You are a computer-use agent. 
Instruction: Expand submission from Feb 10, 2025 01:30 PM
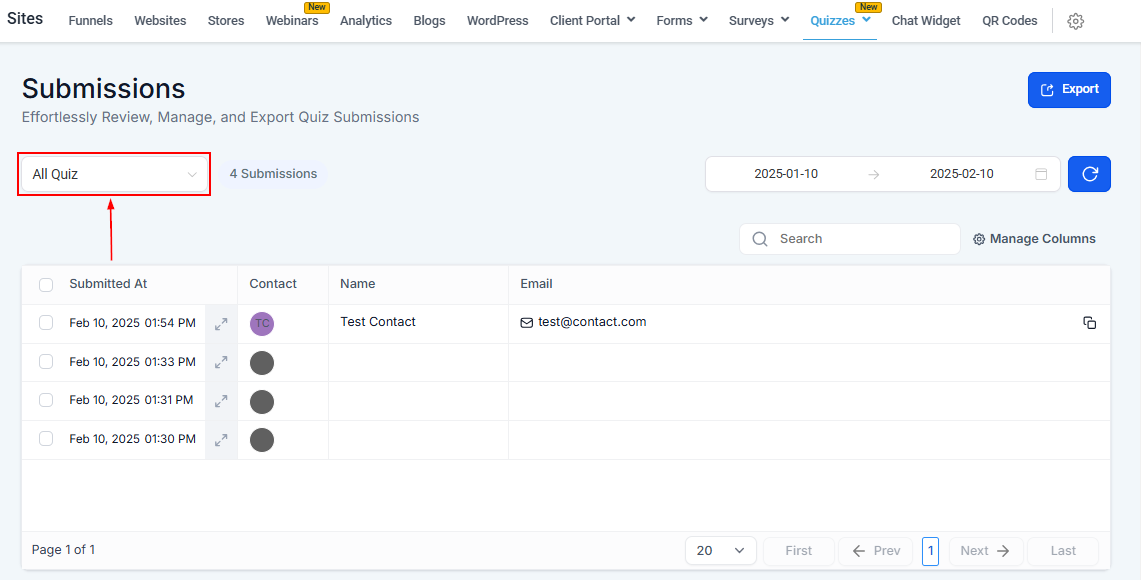221,440
